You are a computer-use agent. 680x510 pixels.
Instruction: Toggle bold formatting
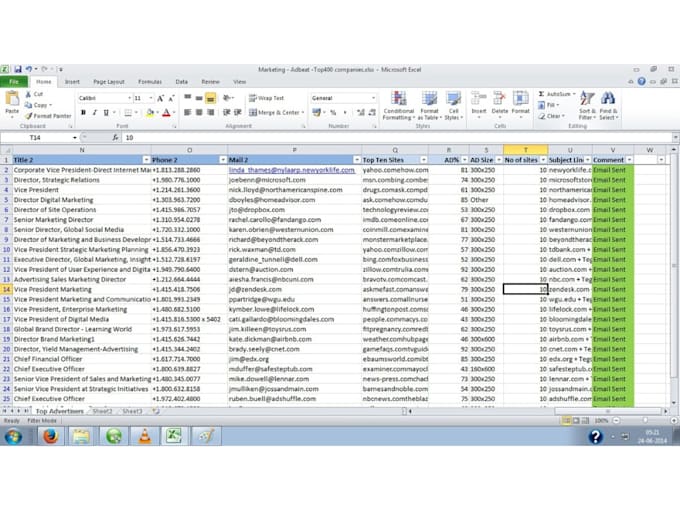pyautogui.click(x=83, y=112)
